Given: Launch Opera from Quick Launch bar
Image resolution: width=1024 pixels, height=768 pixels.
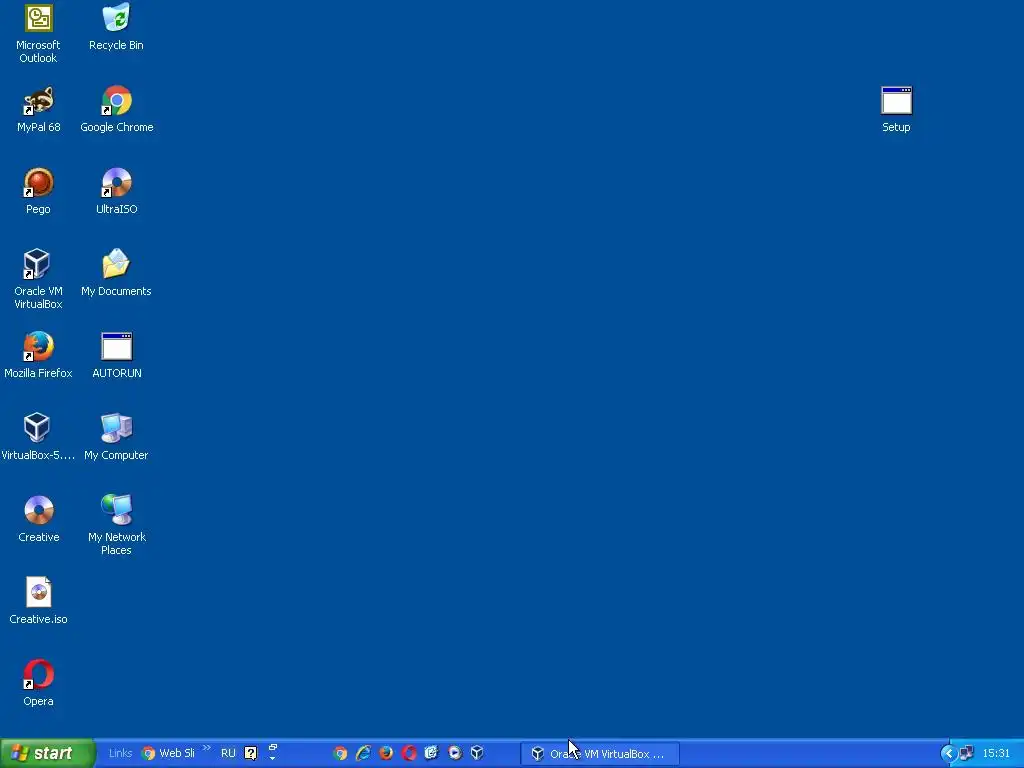Looking at the screenshot, I should click(409, 753).
